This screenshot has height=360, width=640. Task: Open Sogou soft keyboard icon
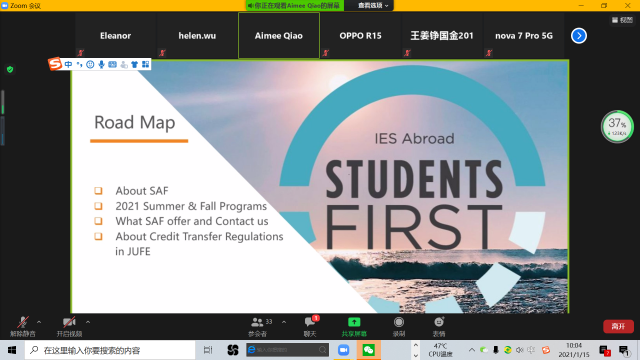tap(112, 64)
